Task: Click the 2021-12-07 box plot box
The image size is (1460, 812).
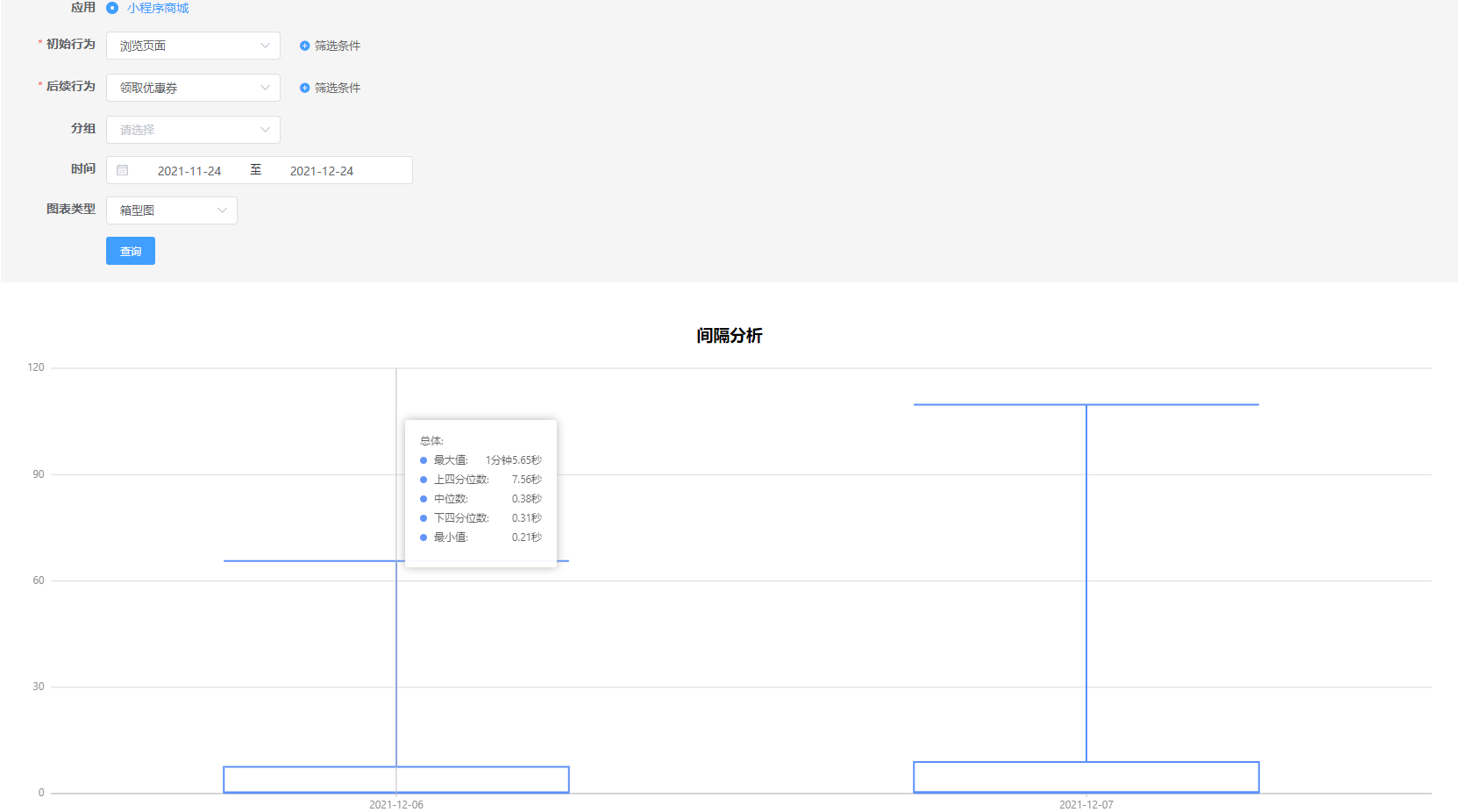Action: (1086, 777)
